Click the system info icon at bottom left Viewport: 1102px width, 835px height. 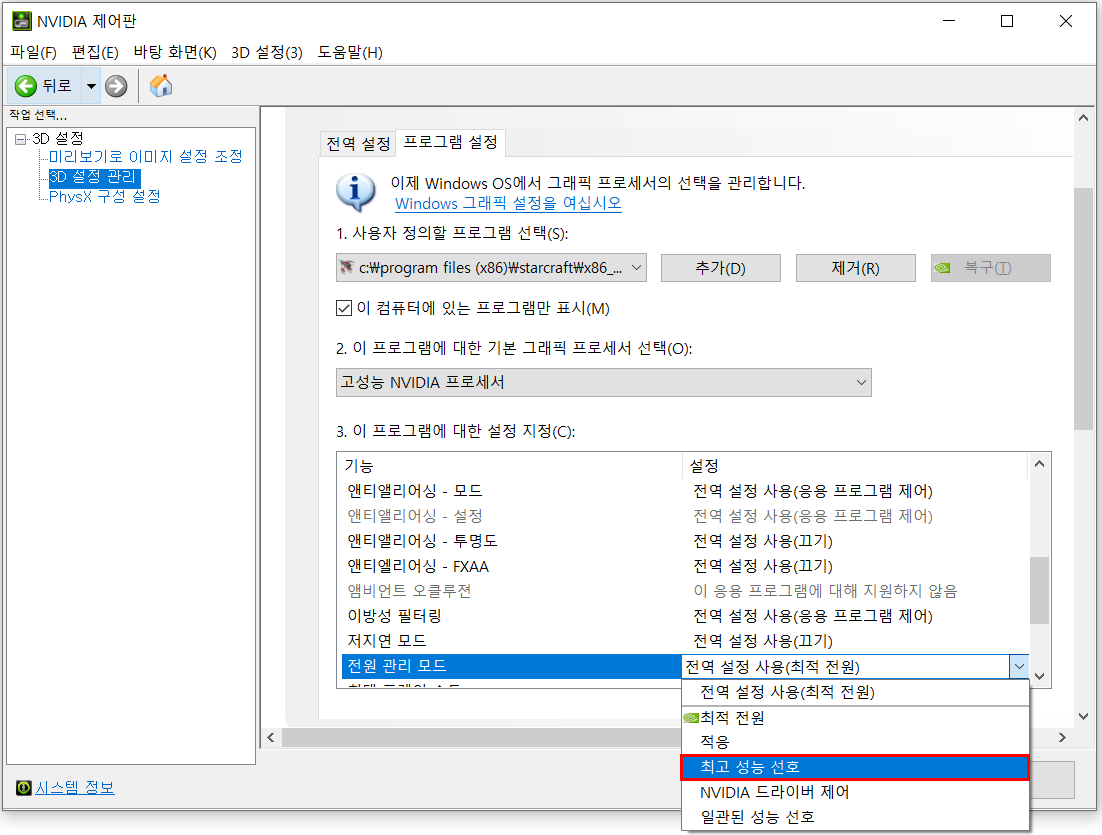[x=24, y=787]
